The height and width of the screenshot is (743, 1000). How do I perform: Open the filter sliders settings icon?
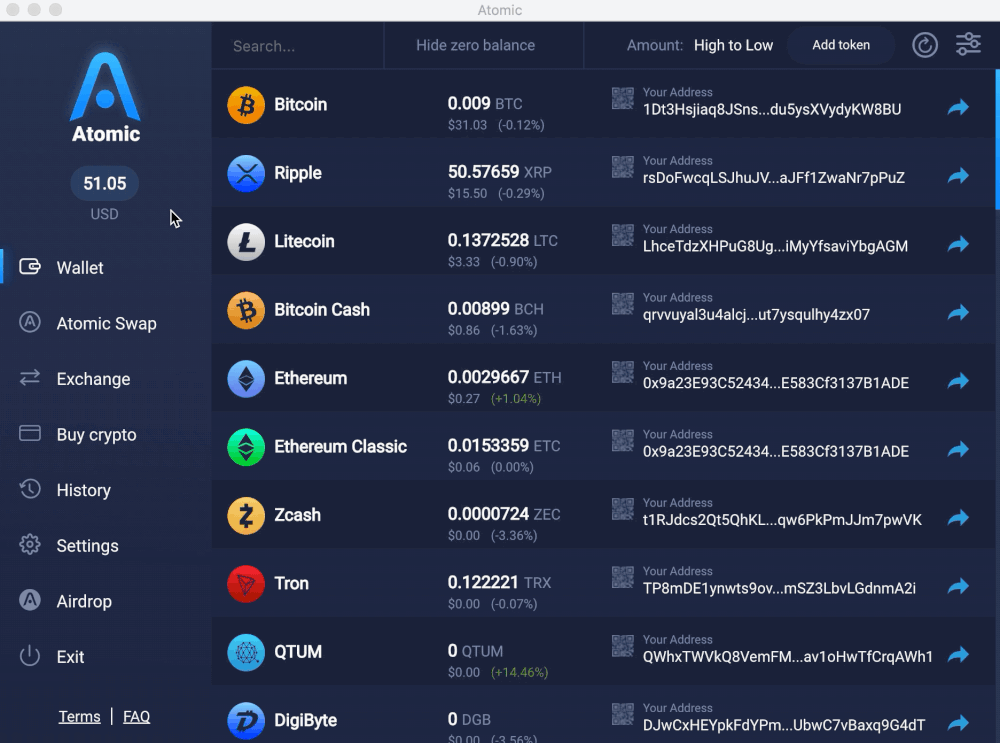[x=968, y=45]
